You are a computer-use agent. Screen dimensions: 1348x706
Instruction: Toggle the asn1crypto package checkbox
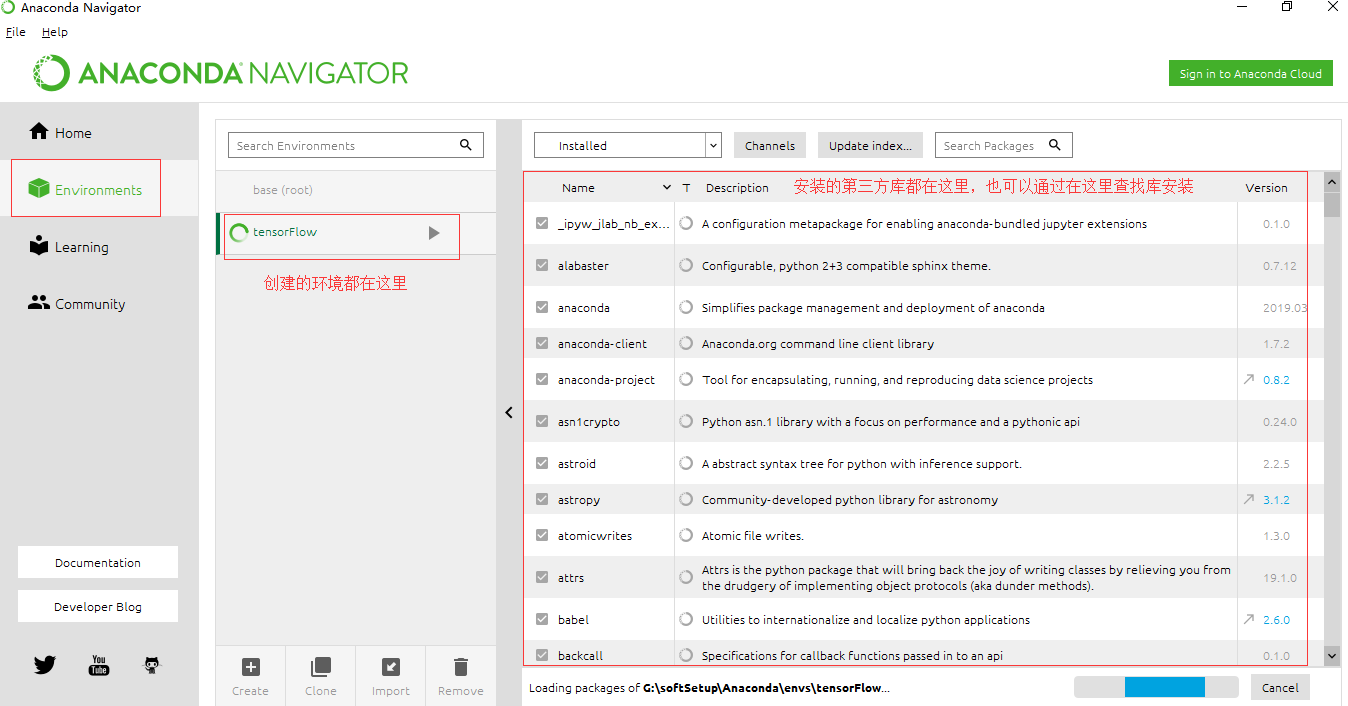click(x=542, y=422)
